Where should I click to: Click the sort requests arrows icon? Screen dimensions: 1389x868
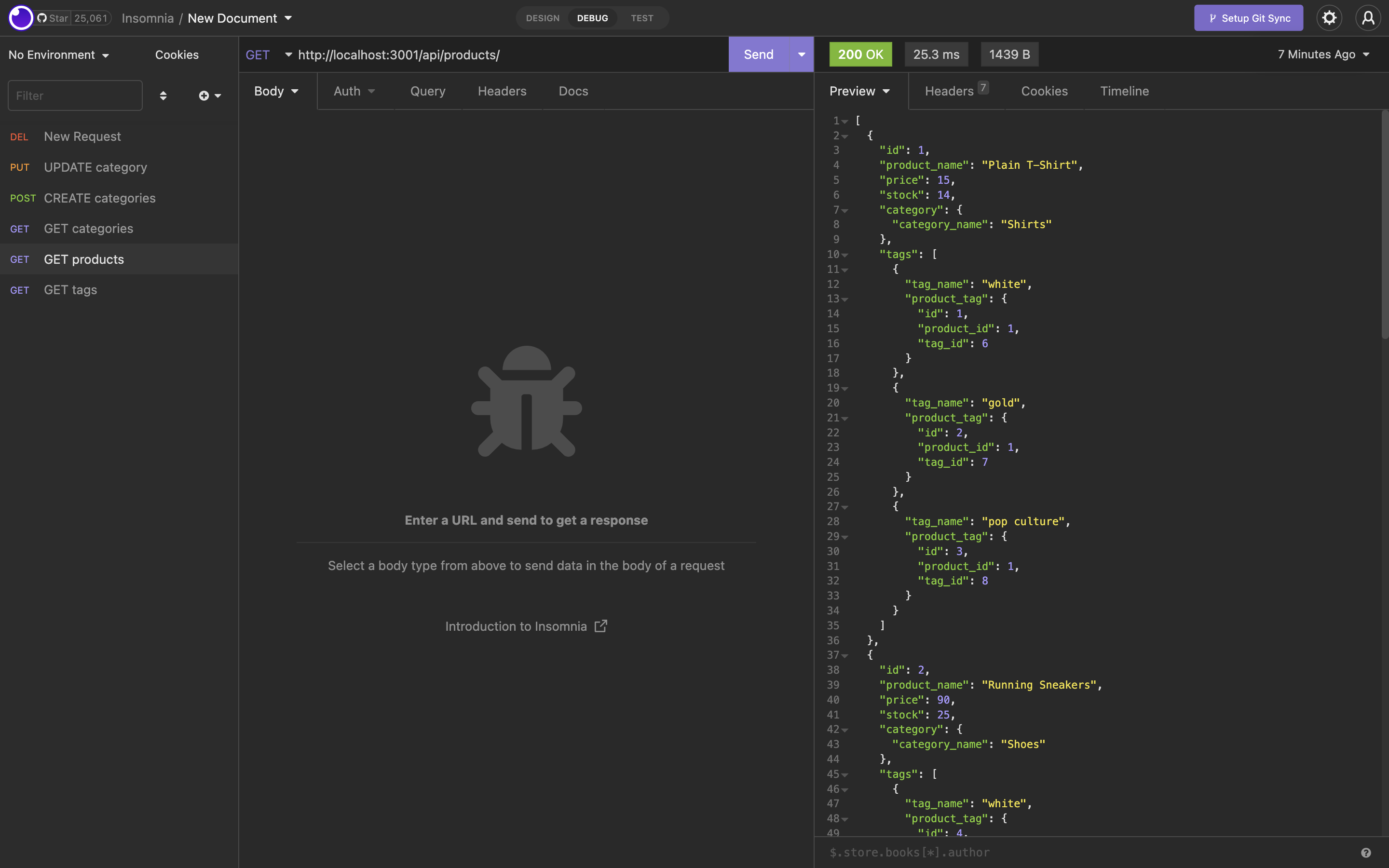point(163,96)
